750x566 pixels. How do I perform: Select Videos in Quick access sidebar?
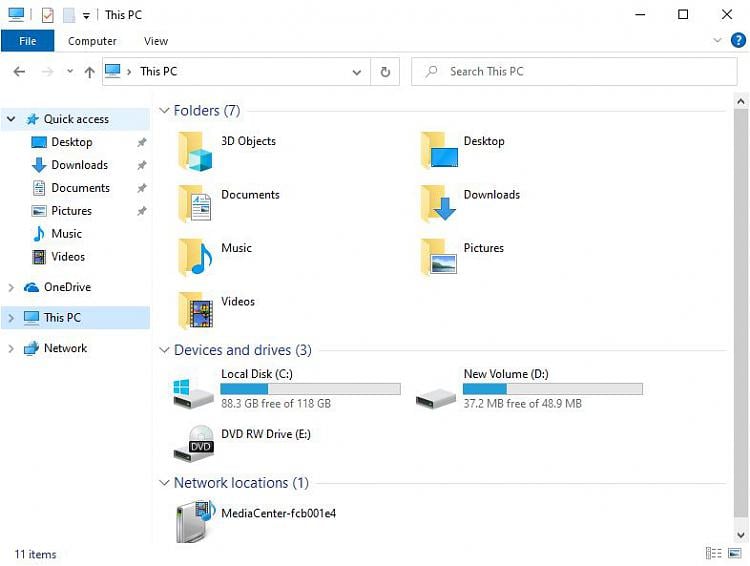[68, 257]
